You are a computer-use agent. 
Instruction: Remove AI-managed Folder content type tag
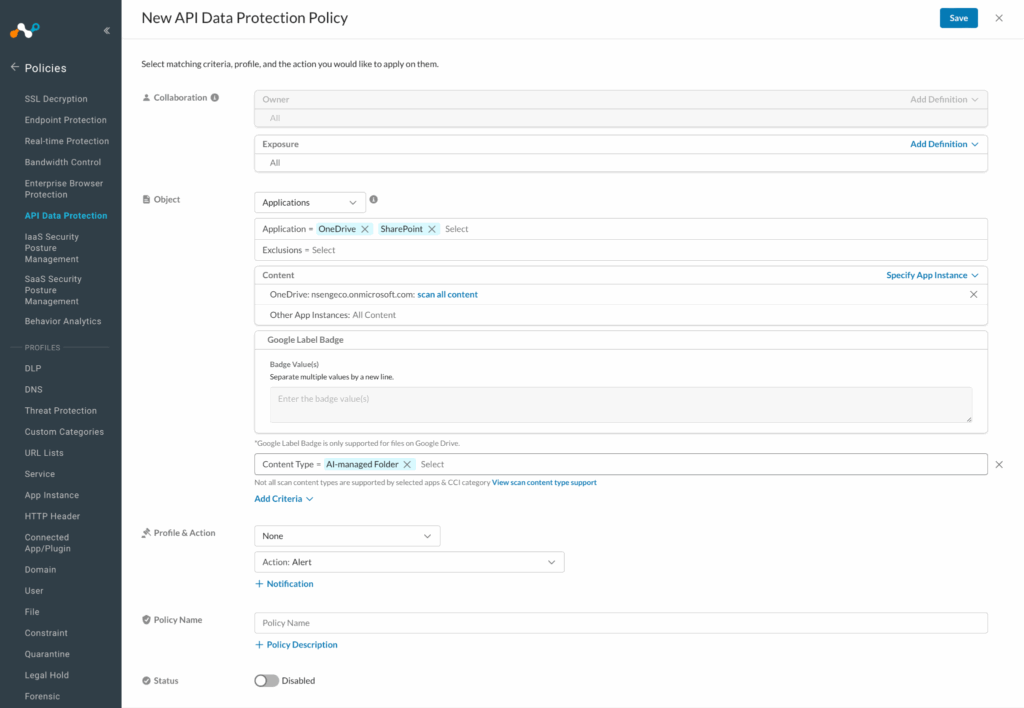tap(407, 464)
